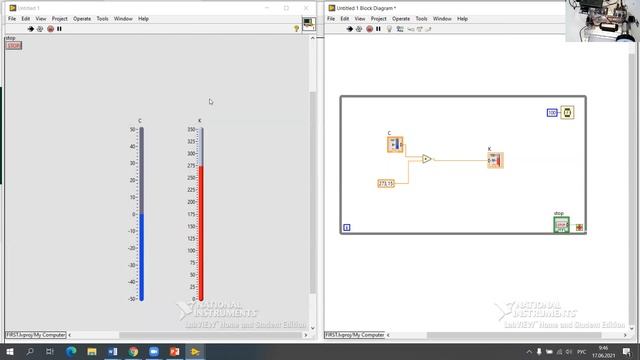The height and width of the screenshot is (360, 640).
Task: Click Run Continuously in front panel toolbar
Action: click(x=40, y=29)
